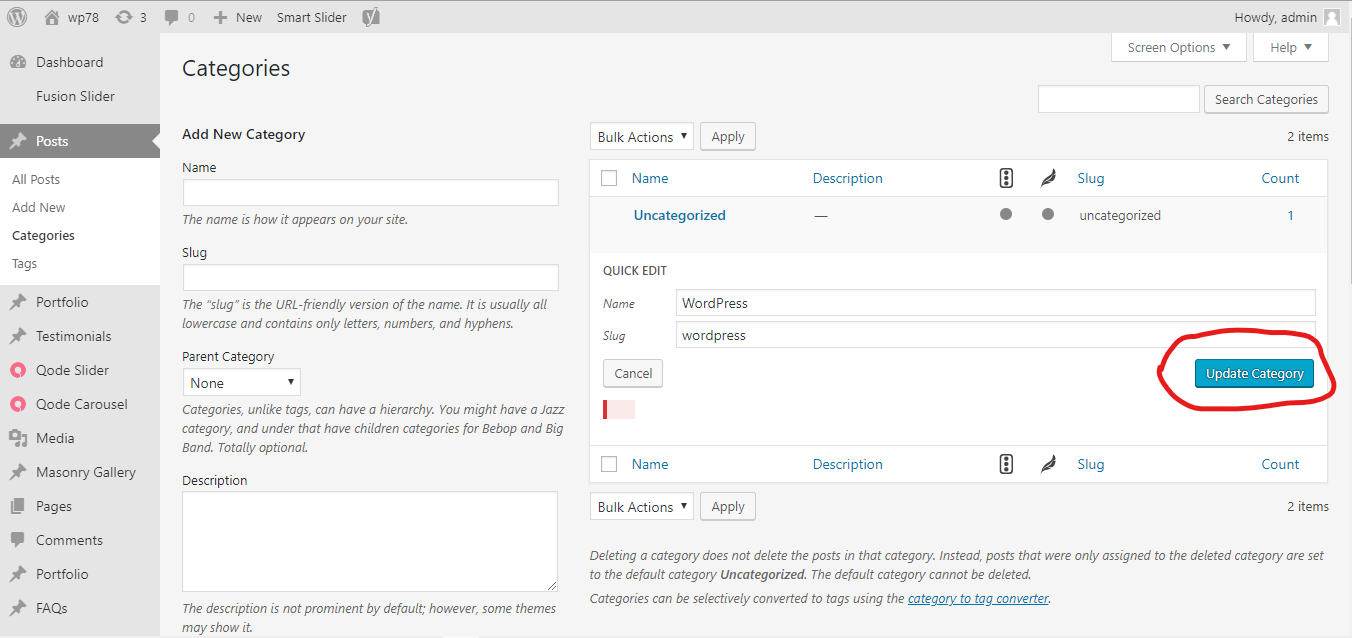Visit the wp78 site home icon

[x=52, y=17]
